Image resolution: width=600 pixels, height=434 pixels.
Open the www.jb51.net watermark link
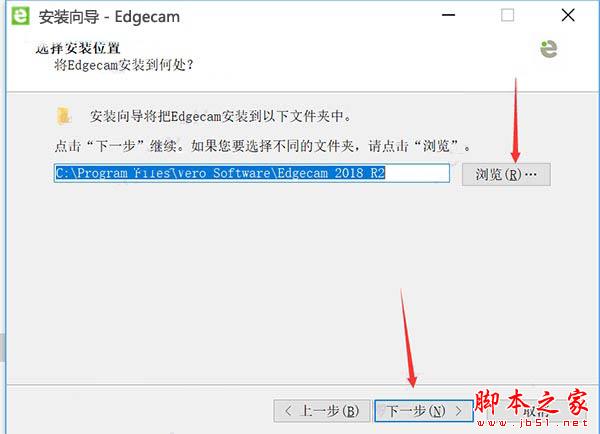tap(532, 423)
